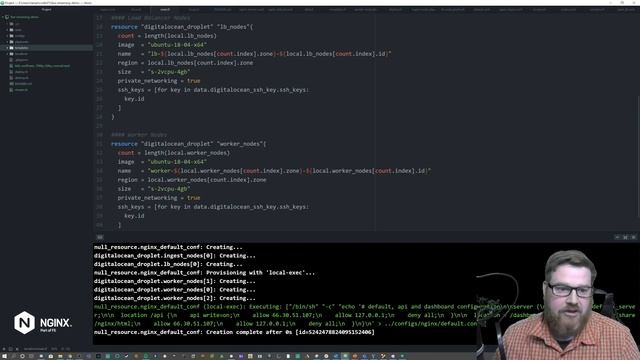Click terminal line 'digitalocean_droplet.ingest_nodes[0]: Creating...'
The width and height of the screenshot is (640, 360).
pyautogui.click(x=175, y=256)
